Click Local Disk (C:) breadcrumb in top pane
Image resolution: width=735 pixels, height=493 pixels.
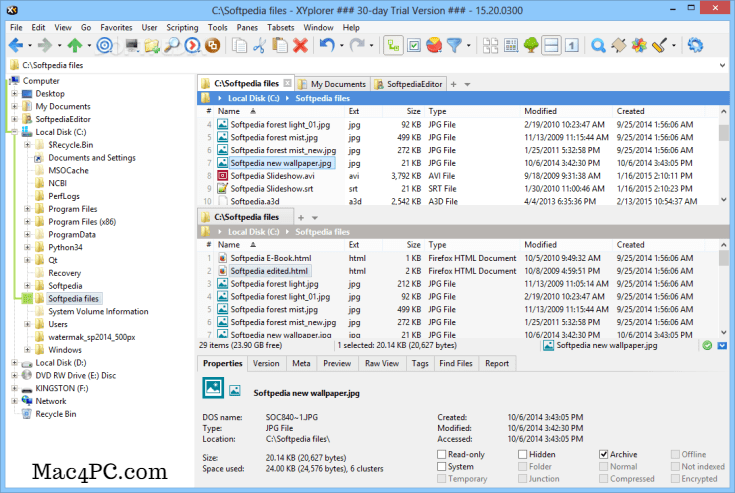tap(253, 98)
